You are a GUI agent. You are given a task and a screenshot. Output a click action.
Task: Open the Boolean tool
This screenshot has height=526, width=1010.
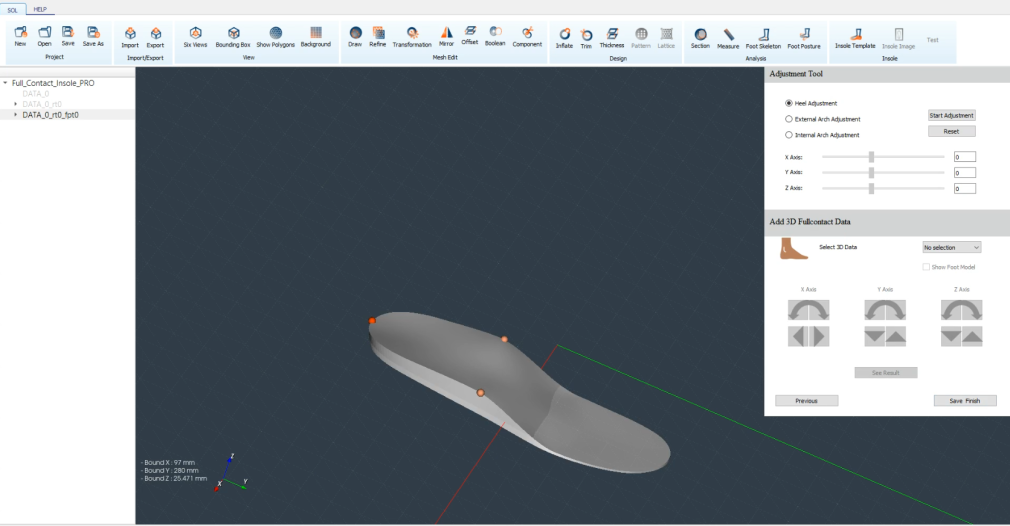coord(495,35)
